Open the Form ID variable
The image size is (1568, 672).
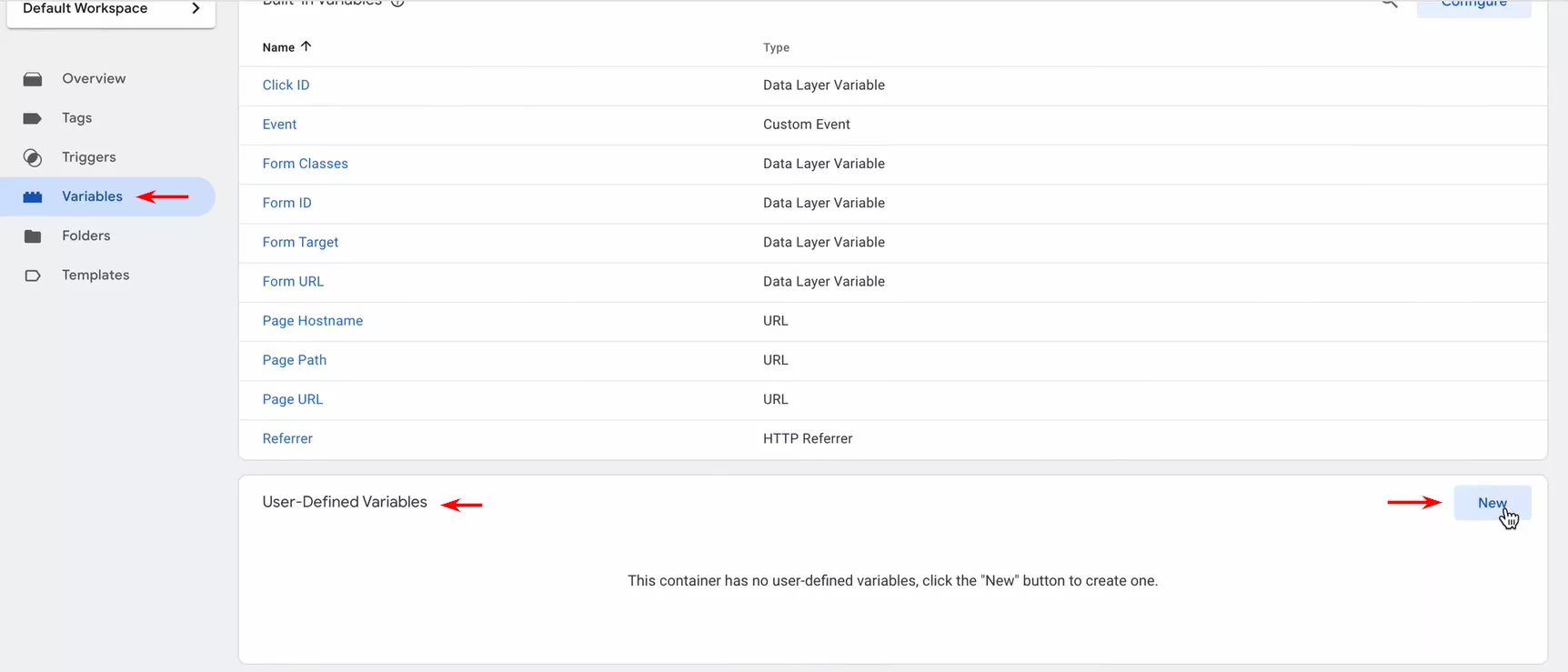tap(286, 203)
